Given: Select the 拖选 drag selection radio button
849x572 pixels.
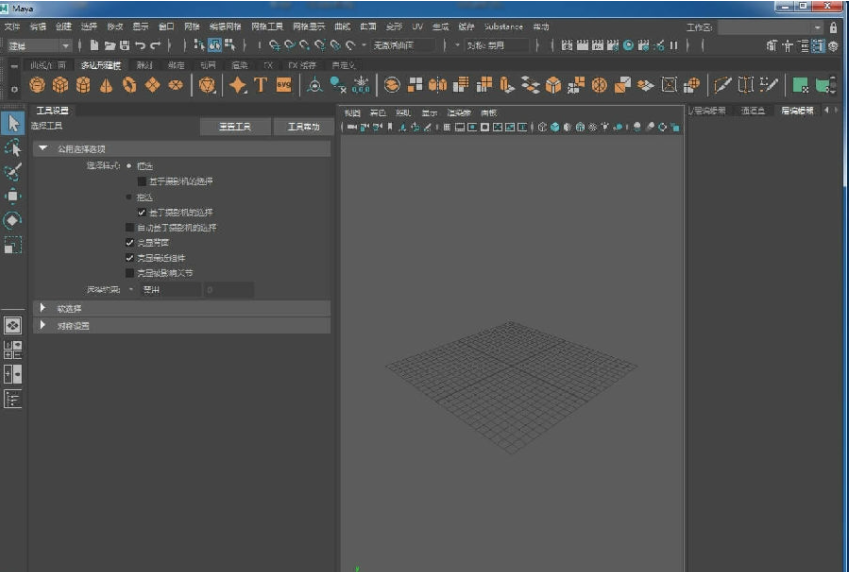Looking at the screenshot, I should point(129,197).
